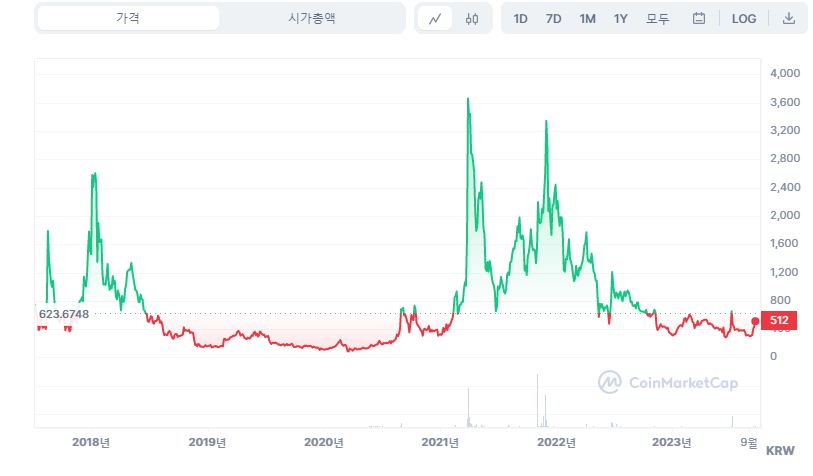Switch to the 시가총액 (market cap) tab
The width and height of the screenshot is (813, 476).
(312, 18)
